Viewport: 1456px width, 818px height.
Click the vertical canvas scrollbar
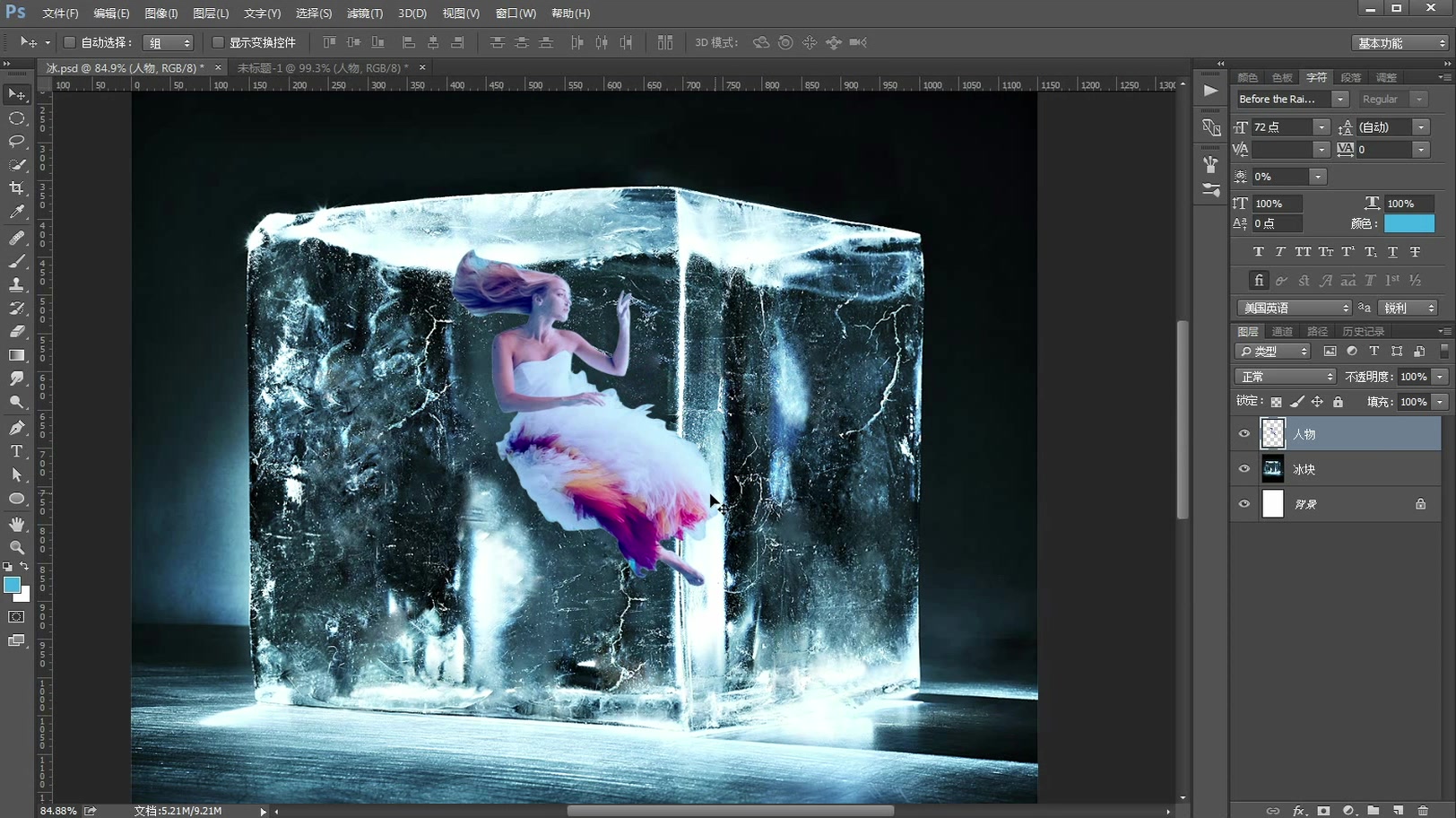click(1183, 420)
